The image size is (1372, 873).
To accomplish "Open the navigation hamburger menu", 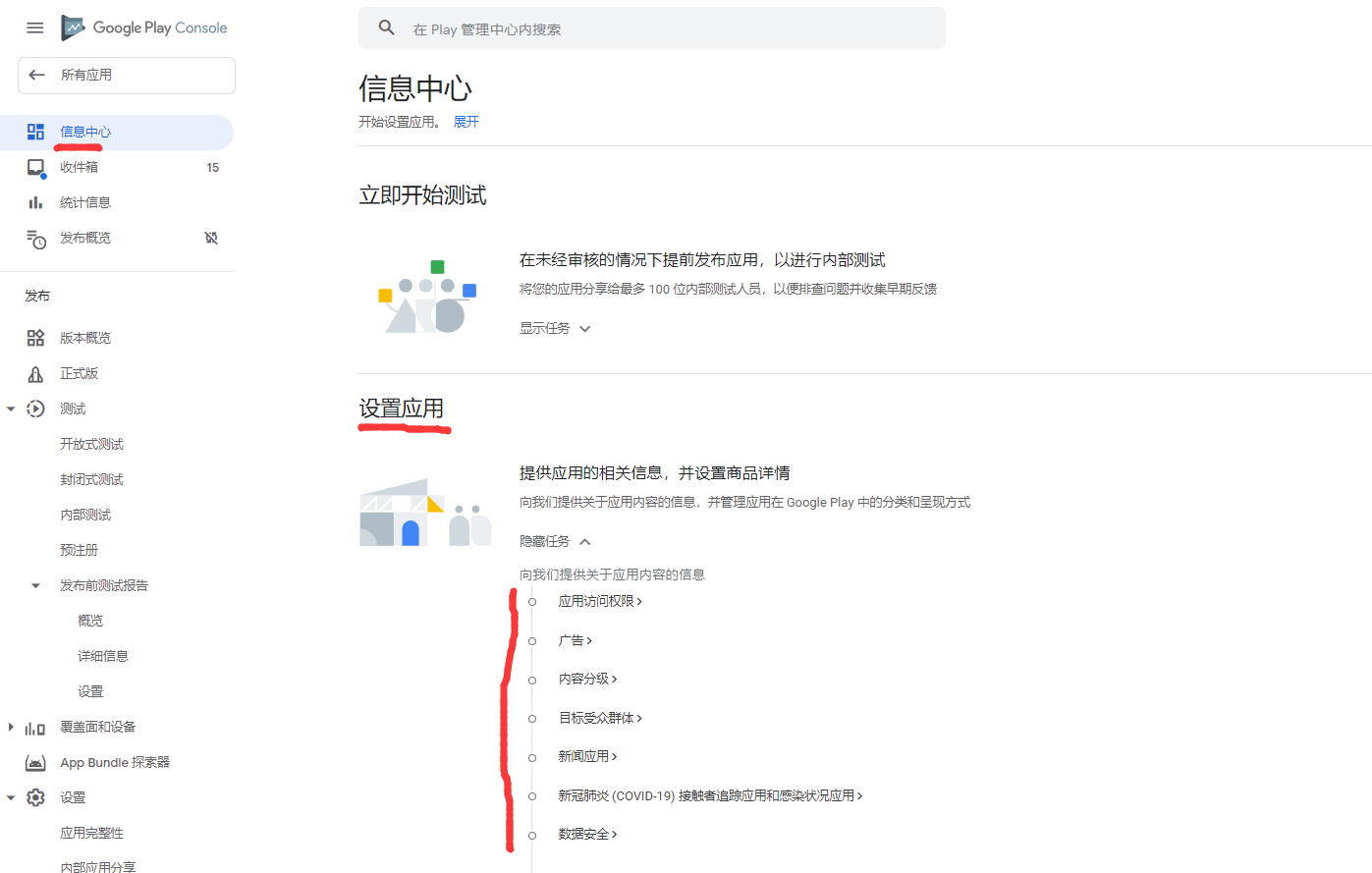I will tap(34, 27).
